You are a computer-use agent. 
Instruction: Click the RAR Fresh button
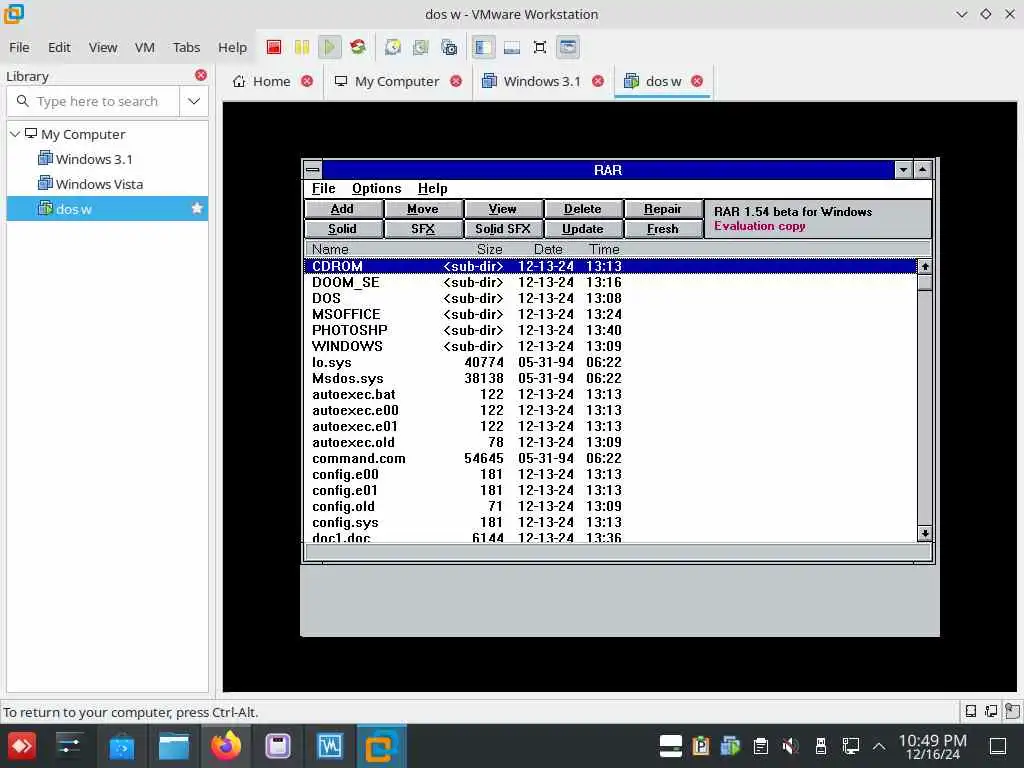(663, 229)
